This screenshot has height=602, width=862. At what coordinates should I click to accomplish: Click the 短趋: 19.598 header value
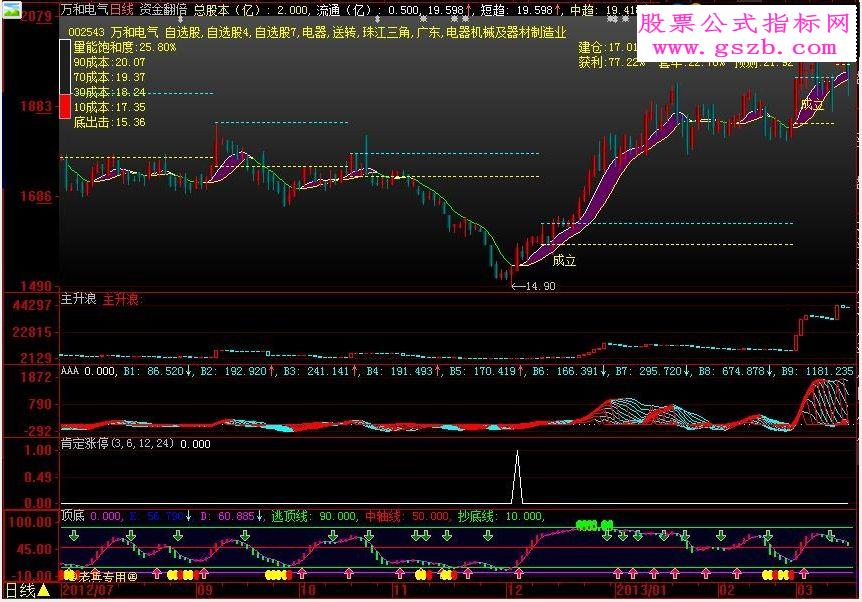pos(521,10)
